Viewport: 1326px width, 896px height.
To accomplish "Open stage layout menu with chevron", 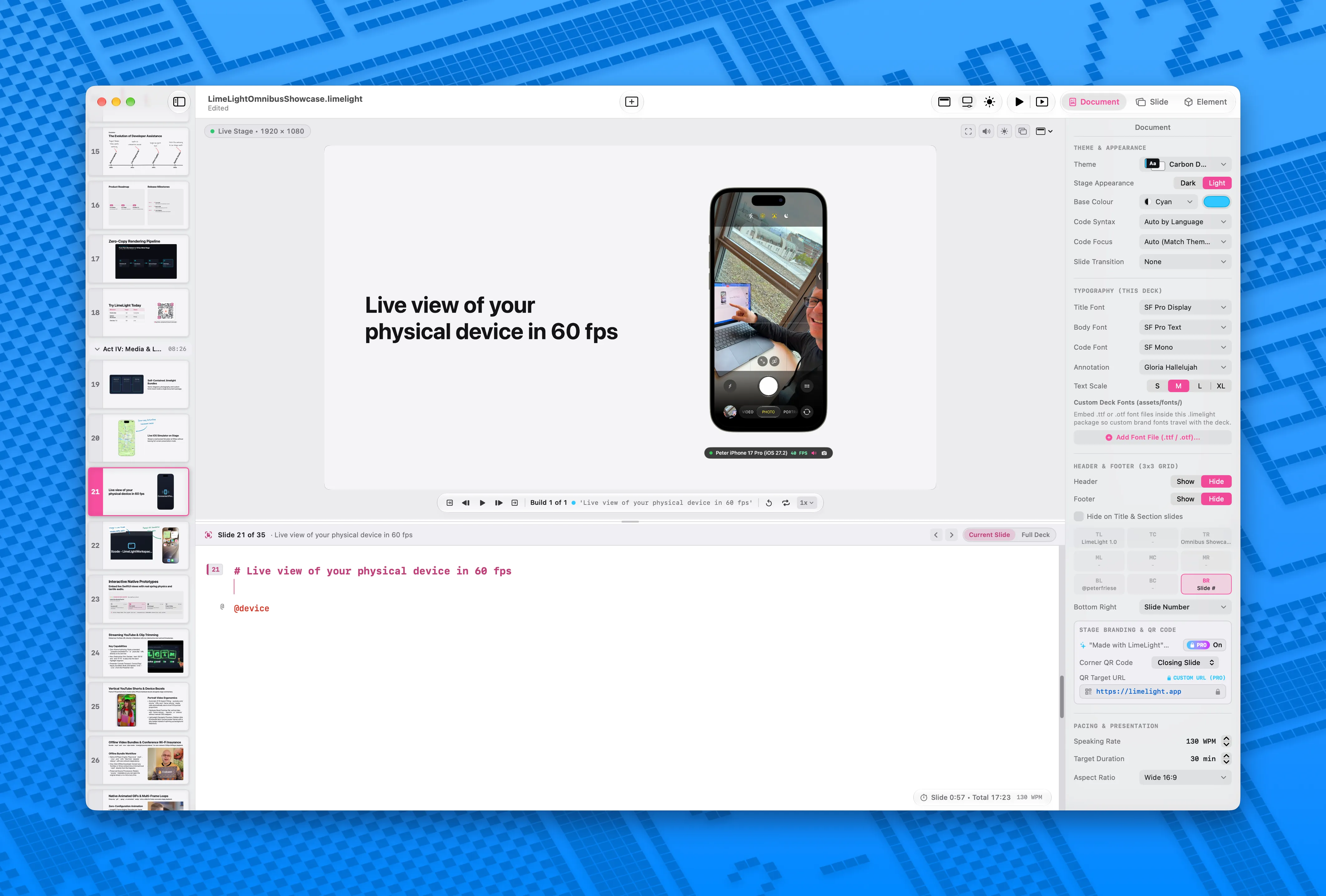I will (1044, 131).
